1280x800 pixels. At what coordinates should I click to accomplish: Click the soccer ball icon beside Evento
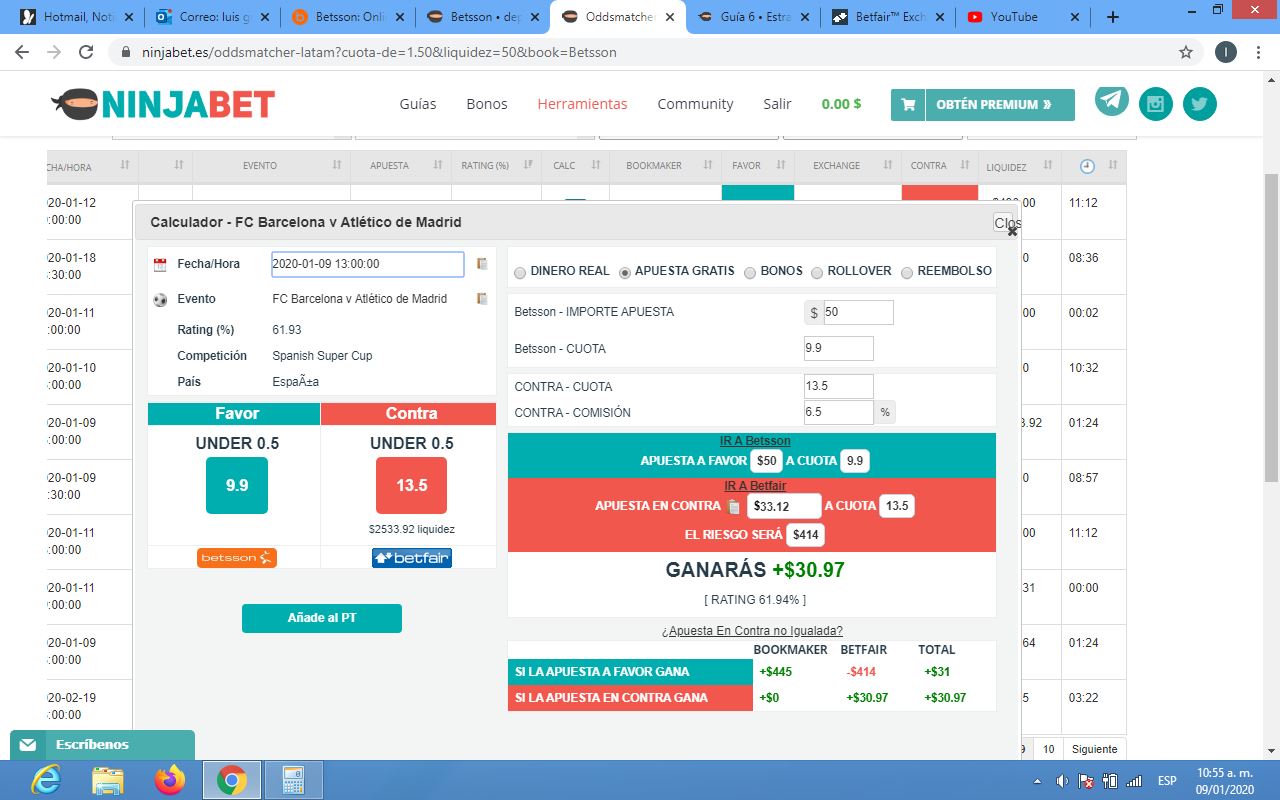point(160,299)
